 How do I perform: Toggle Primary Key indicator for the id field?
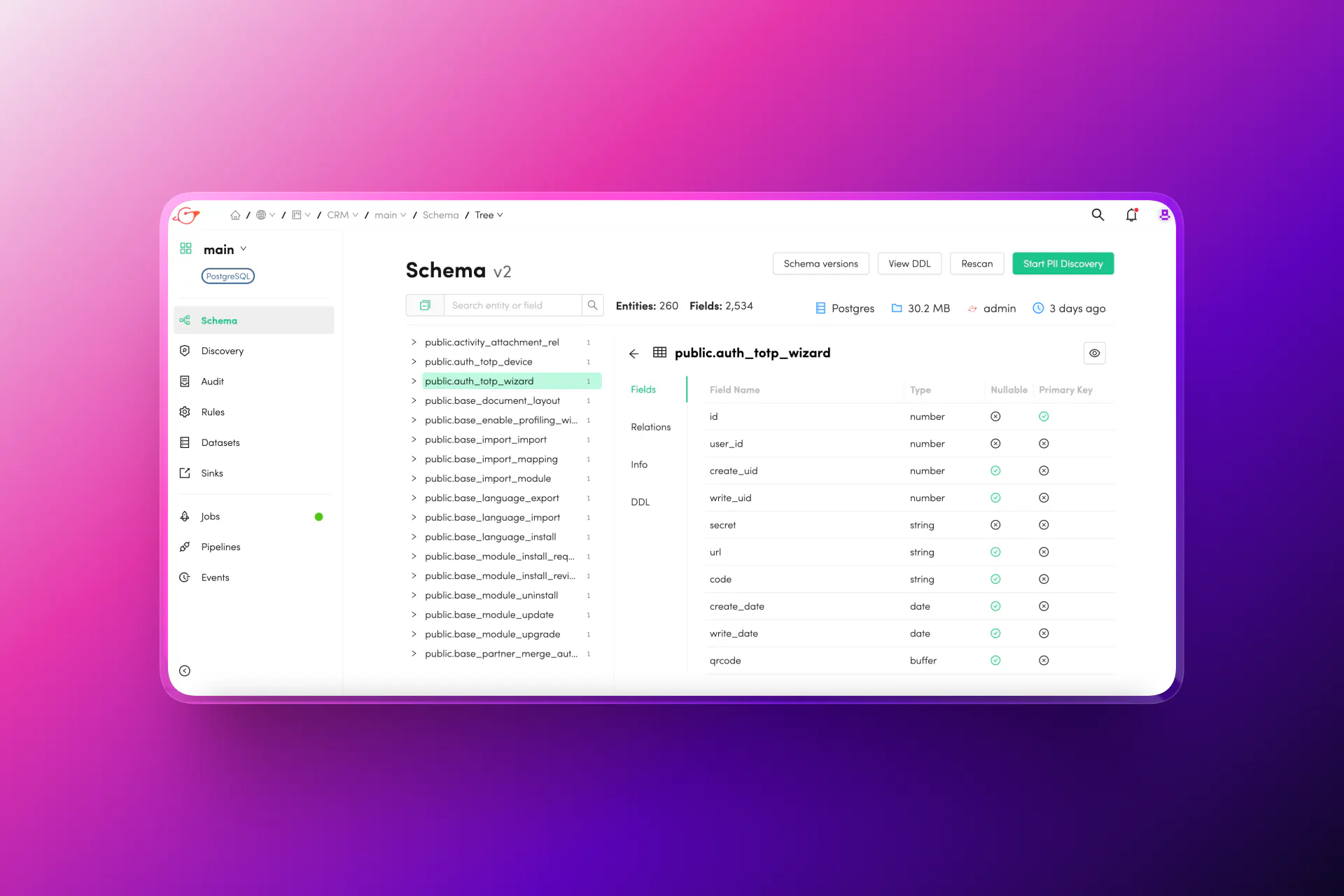(1044, 416)
